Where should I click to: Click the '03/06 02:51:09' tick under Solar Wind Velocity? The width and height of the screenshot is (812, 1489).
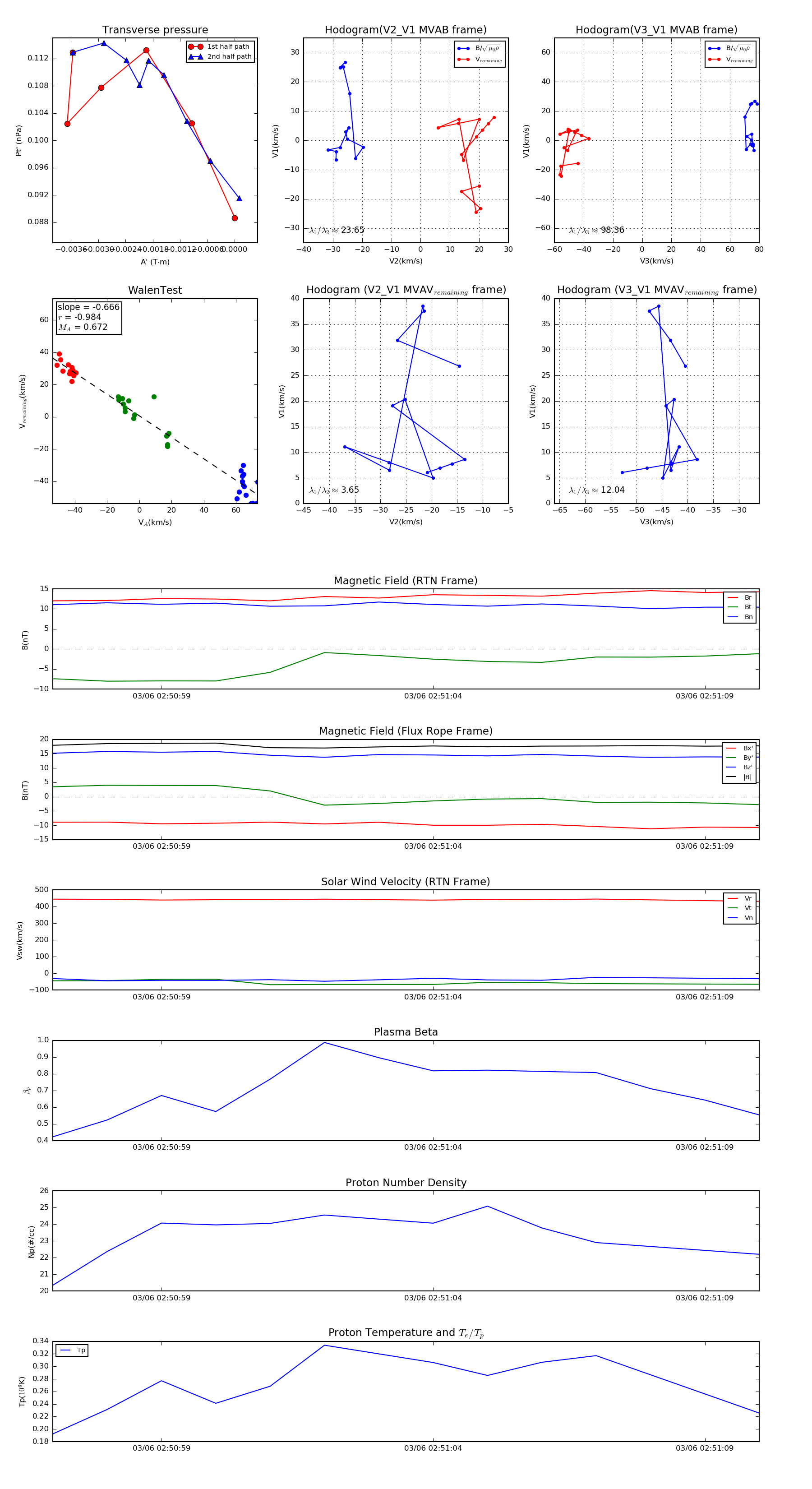[x=705, y=997]
